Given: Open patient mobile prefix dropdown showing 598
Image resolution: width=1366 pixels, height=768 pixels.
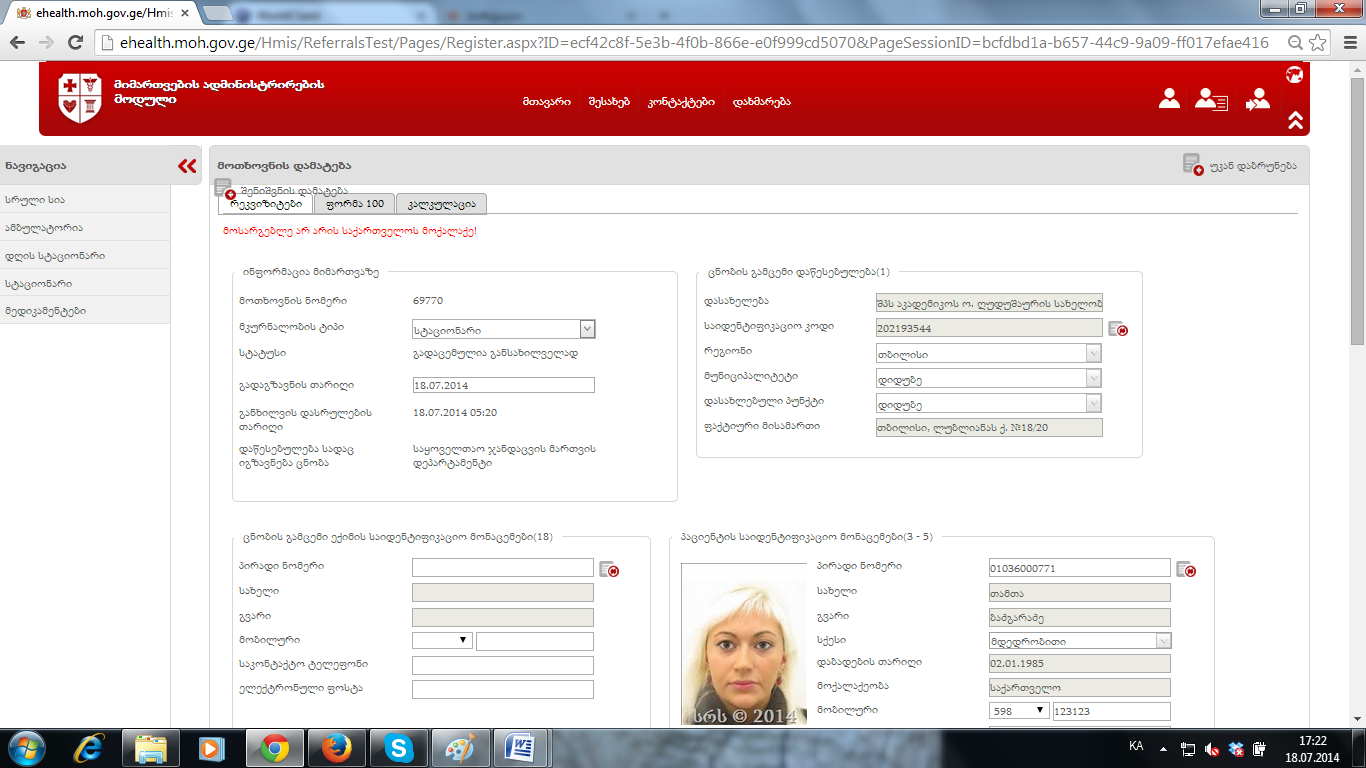Looking at the screenshot, I should [1018, 711].
